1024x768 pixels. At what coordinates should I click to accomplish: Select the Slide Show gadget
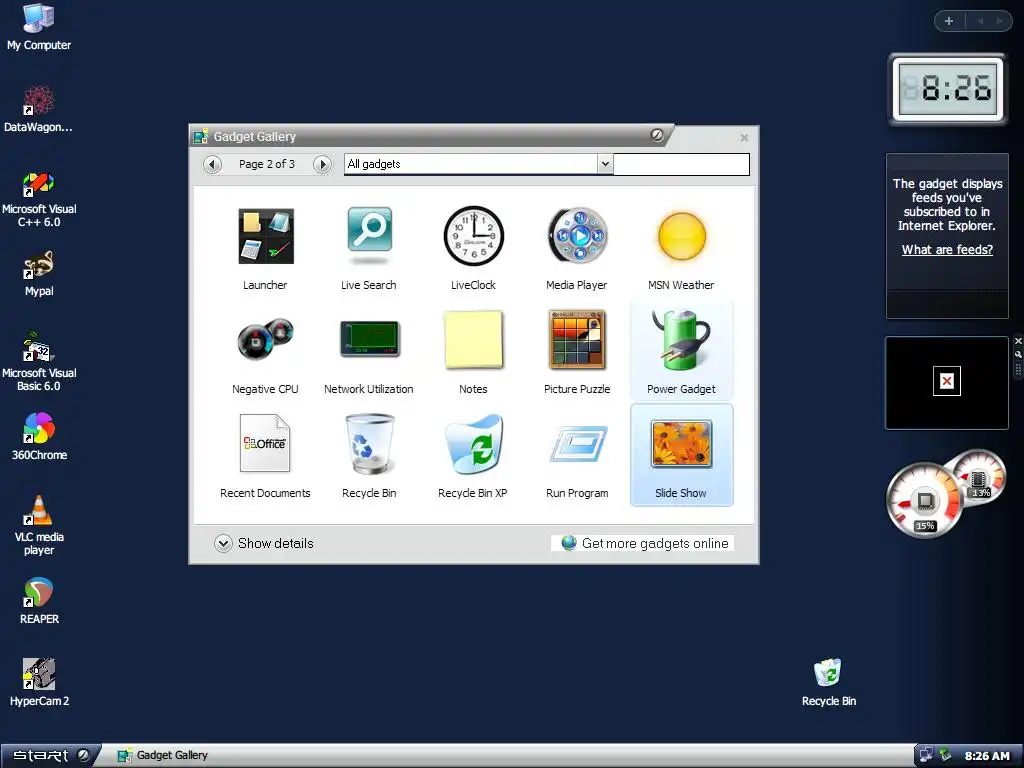pyautogui.click(x=681, y=455)
